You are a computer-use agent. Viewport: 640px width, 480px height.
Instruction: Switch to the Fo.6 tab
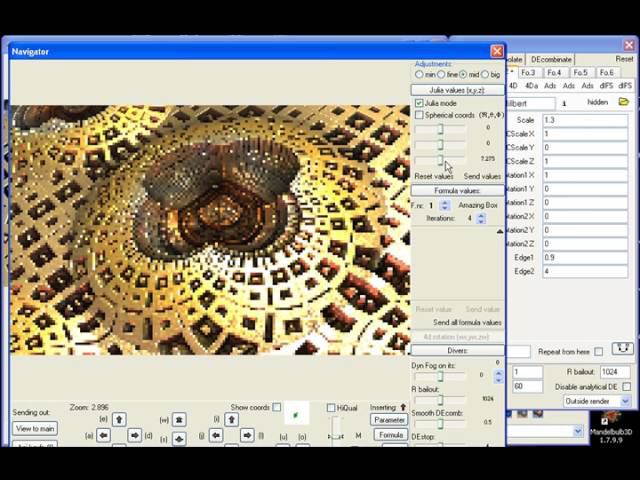[x=607, y=72]
